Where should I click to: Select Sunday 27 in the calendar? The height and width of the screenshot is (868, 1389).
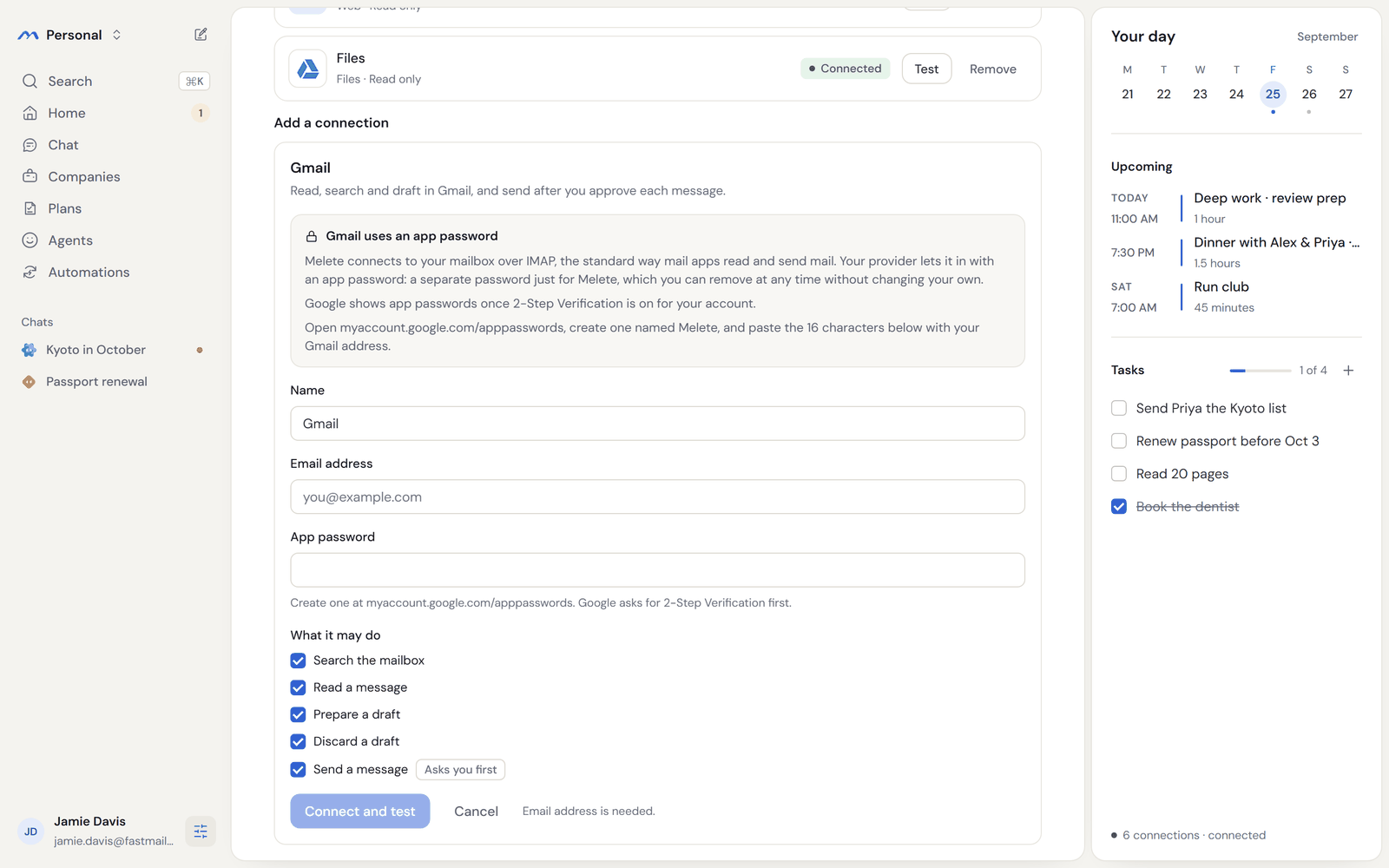(1346, 94)
